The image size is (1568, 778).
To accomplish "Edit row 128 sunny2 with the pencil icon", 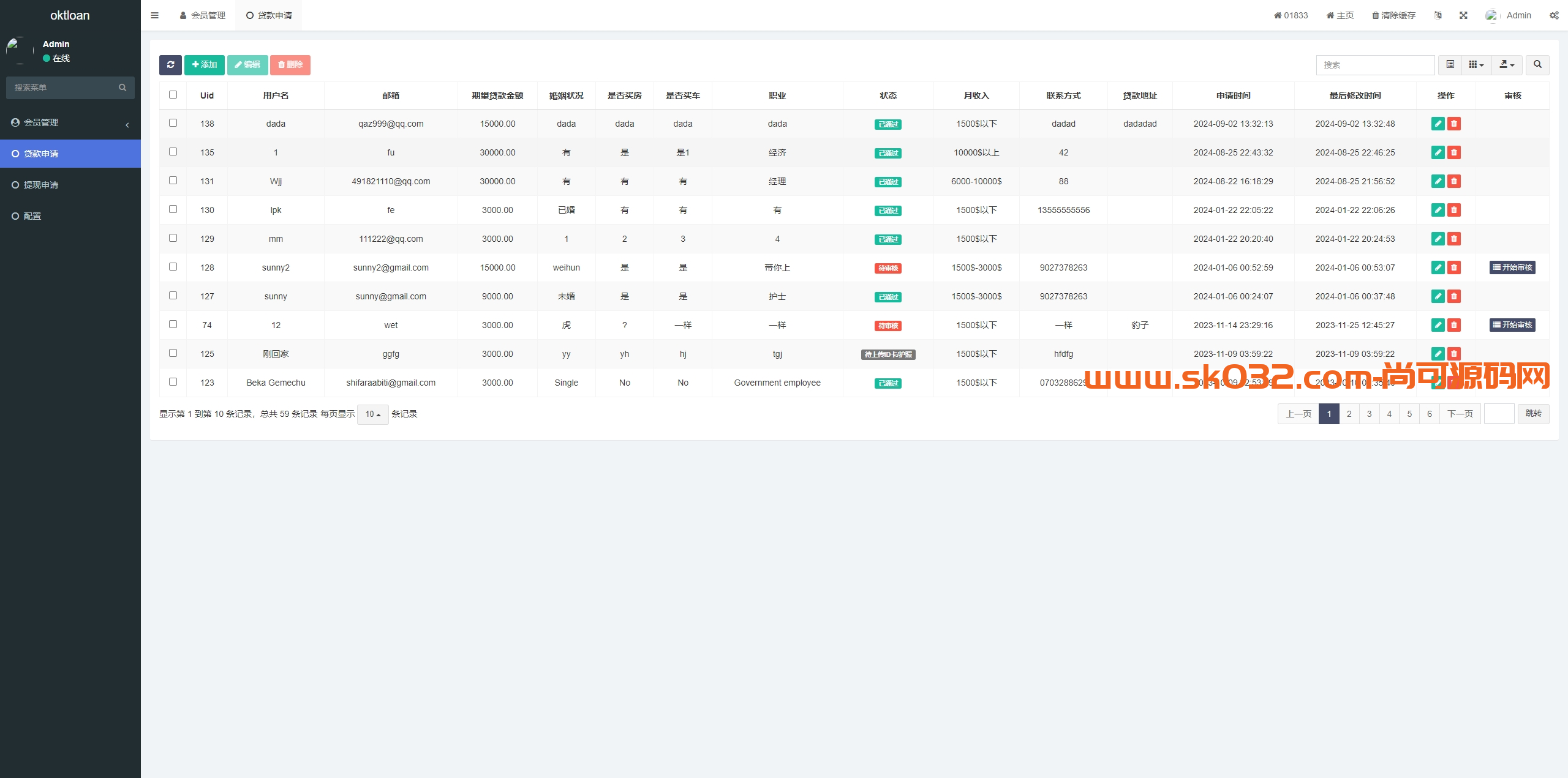I will (1438, 267).
